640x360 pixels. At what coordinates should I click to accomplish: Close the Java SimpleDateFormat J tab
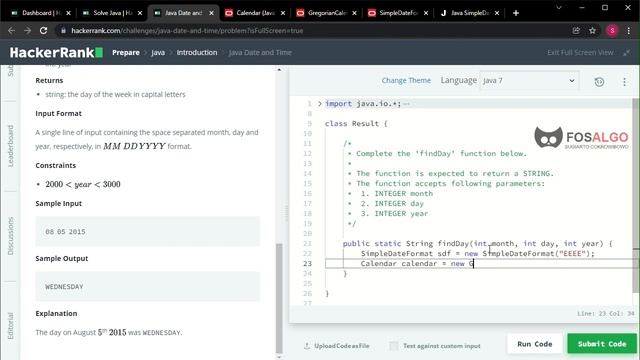coord(497,13)
